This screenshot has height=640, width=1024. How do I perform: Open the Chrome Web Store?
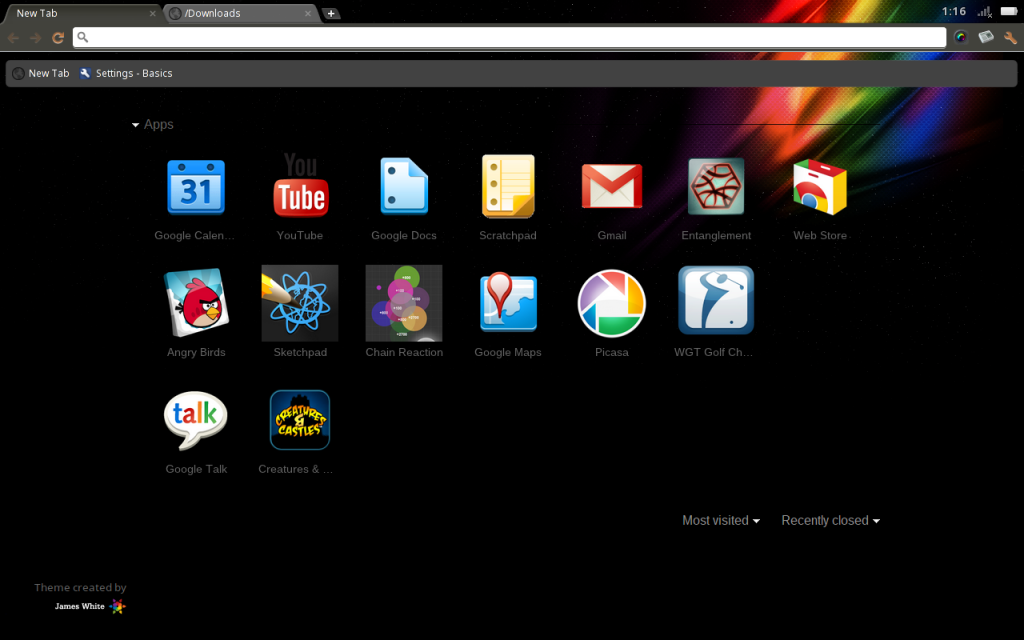point(820,187)
